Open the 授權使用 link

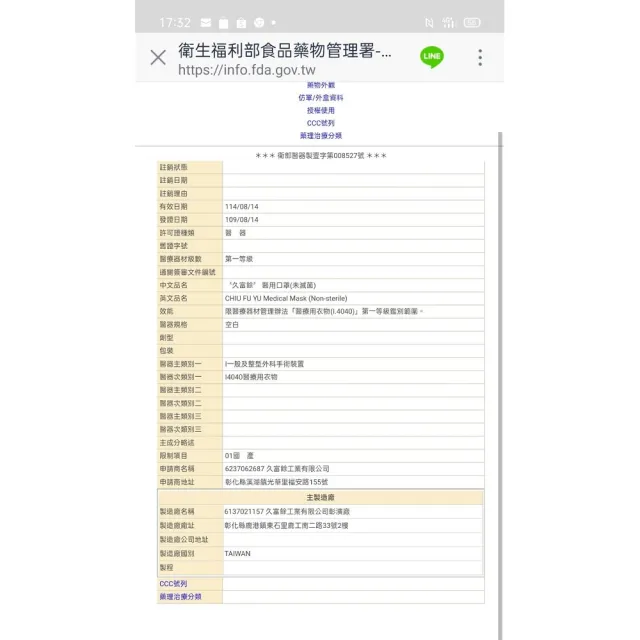point(320,110)
